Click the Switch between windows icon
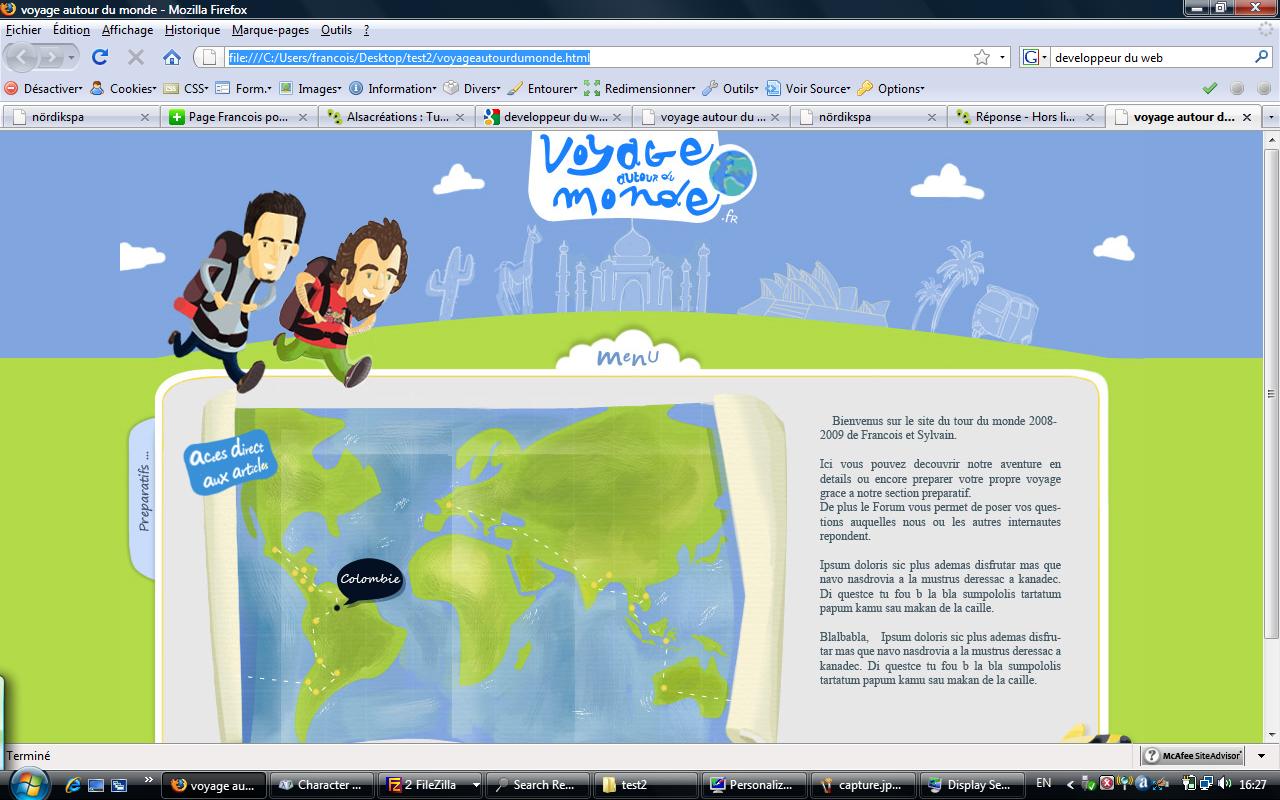The width and height of the screenshot is (1280, 800). pos(119,785)
